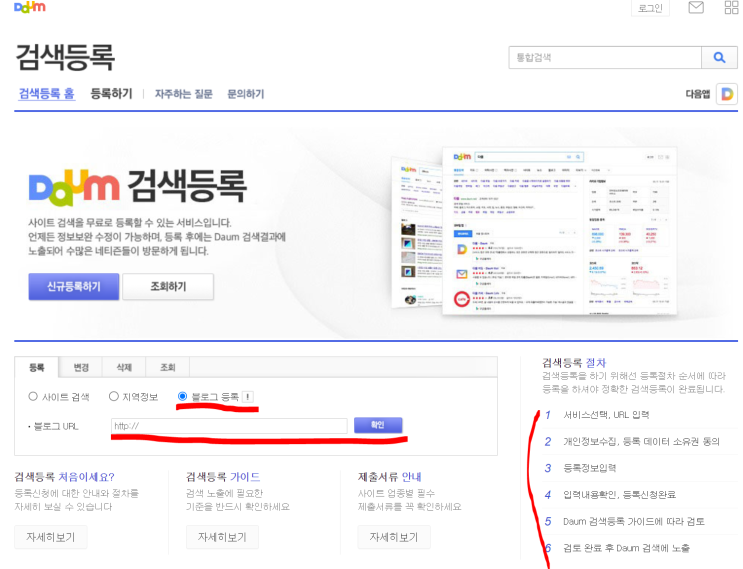Click the 신규등록하기 button
The height and width of the screenshot is (569, 743).
(x=73, y=287)
